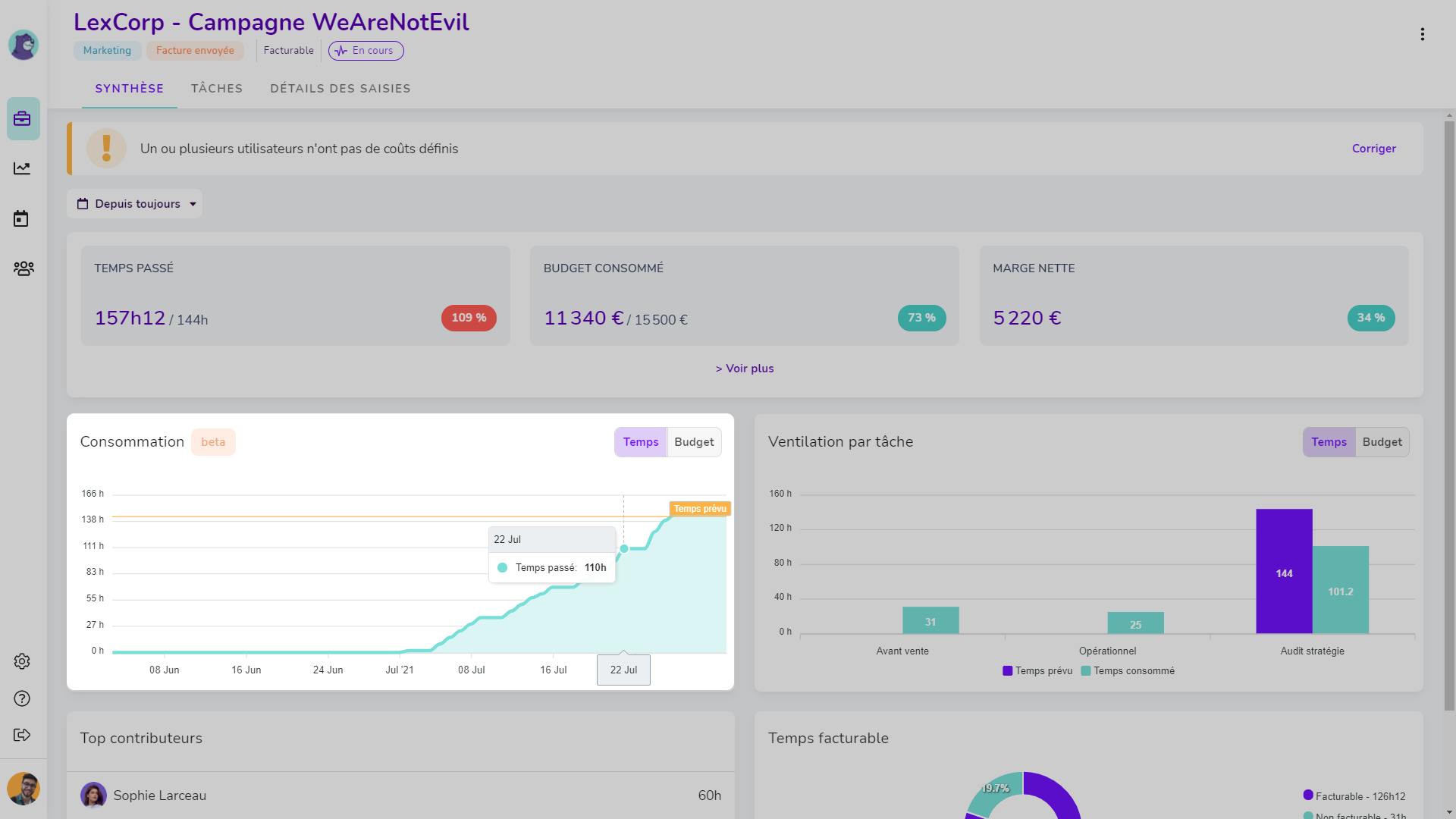Click the warning exclamation icon in alert
The height and width of the screenshot is (819, 1456).
coord(106,149)
